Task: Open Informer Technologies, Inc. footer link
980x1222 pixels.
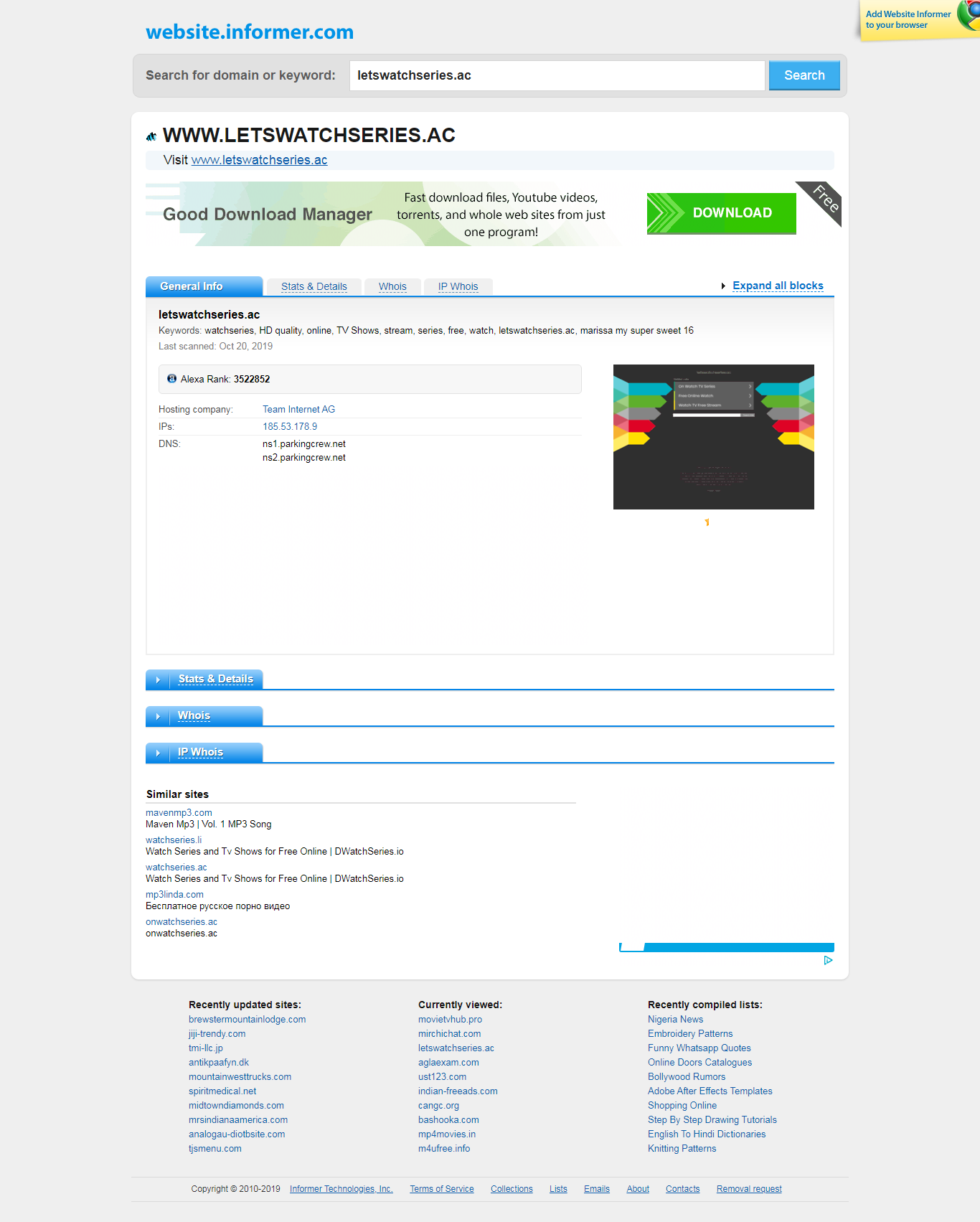Action: coord(341,1189)
